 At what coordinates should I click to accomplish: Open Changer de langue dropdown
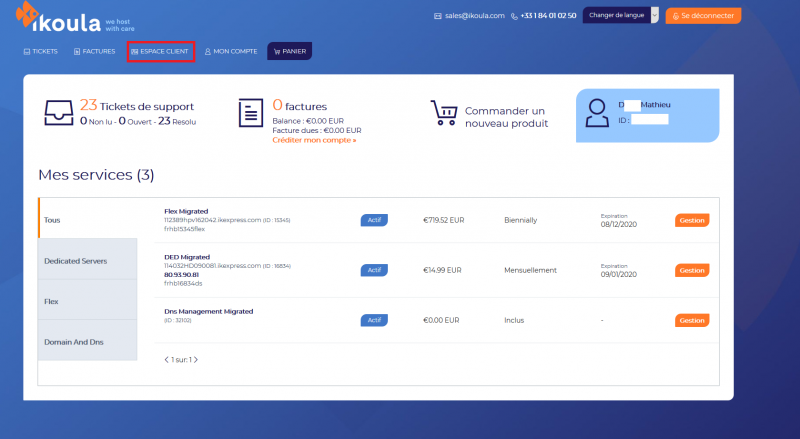620,15
